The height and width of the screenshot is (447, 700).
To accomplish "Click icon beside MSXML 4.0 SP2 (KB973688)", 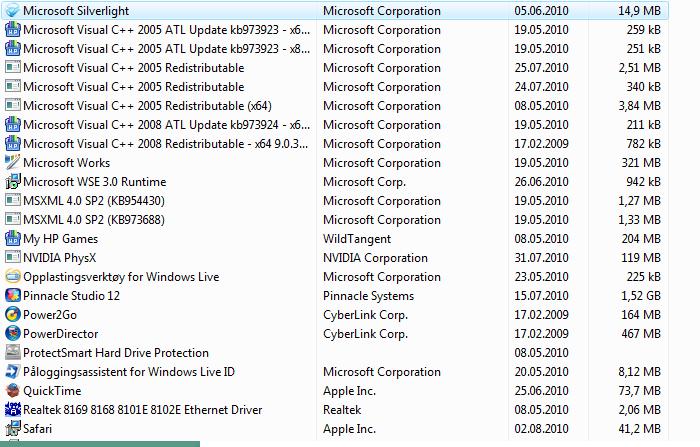I will point(13,220).
